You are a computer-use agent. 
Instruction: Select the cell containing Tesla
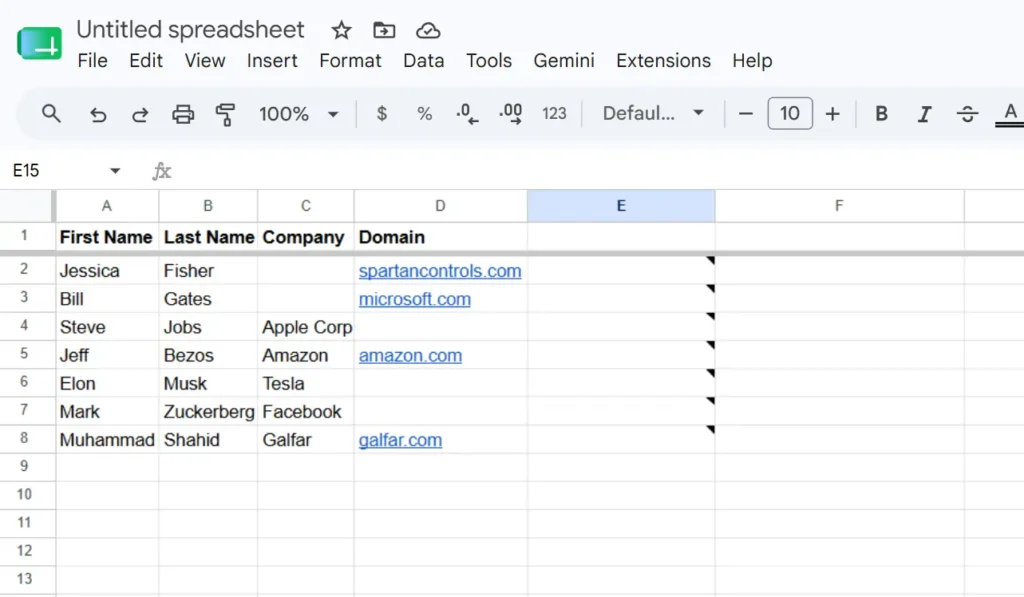pyautogui.click(x=306, y=383)
